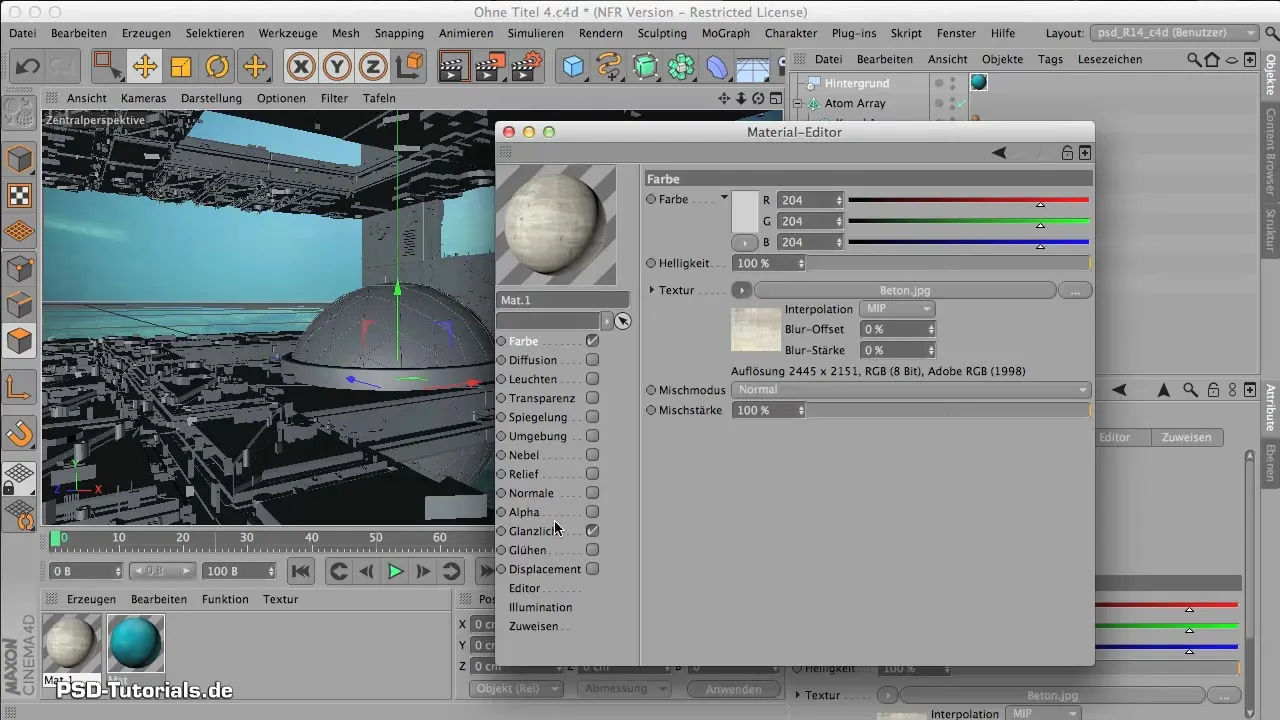1280x720 pixels.
Task: Open Illumination settings in Material-Editor
Action: click(x=540, y=607)
